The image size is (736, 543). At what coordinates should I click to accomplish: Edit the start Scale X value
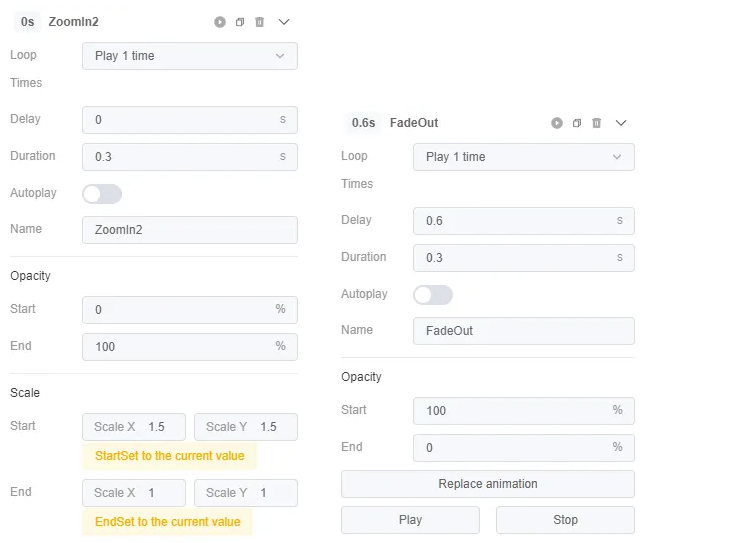coord(134,427)
